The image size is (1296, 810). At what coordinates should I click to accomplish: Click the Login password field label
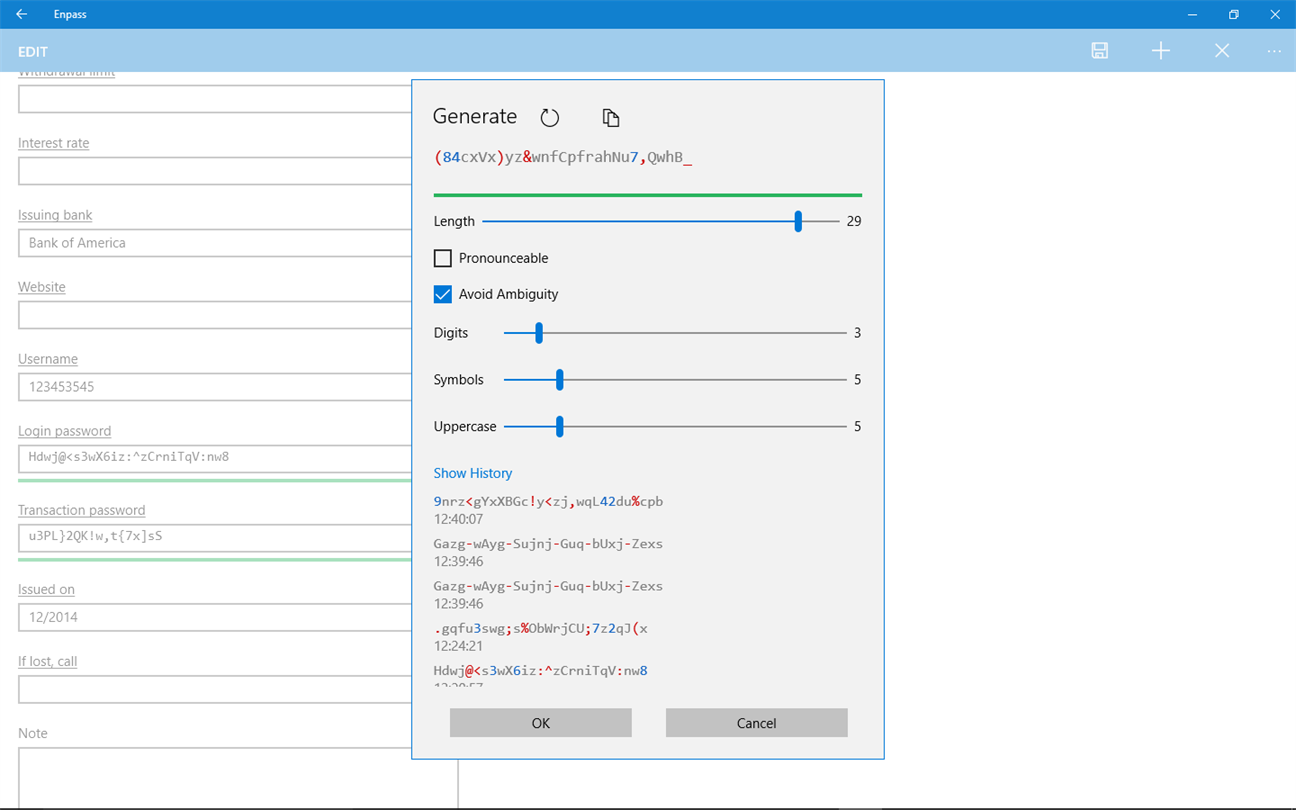point(65,431)
